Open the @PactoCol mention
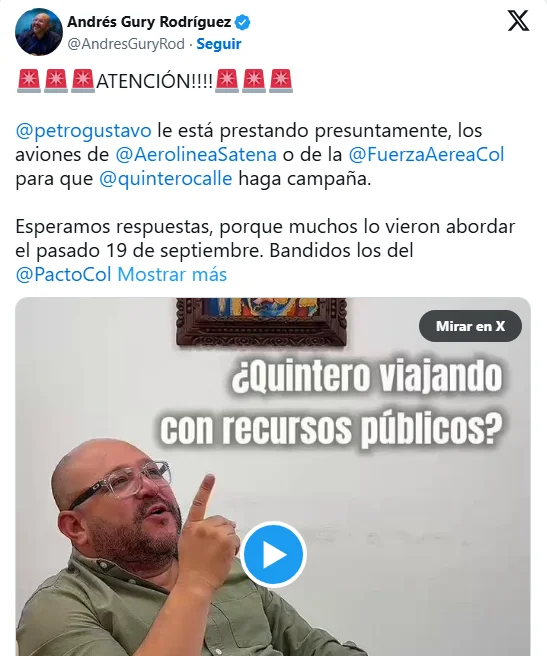Image resolution: width=547 pixels, height=656 pixels. pos(64,274)
